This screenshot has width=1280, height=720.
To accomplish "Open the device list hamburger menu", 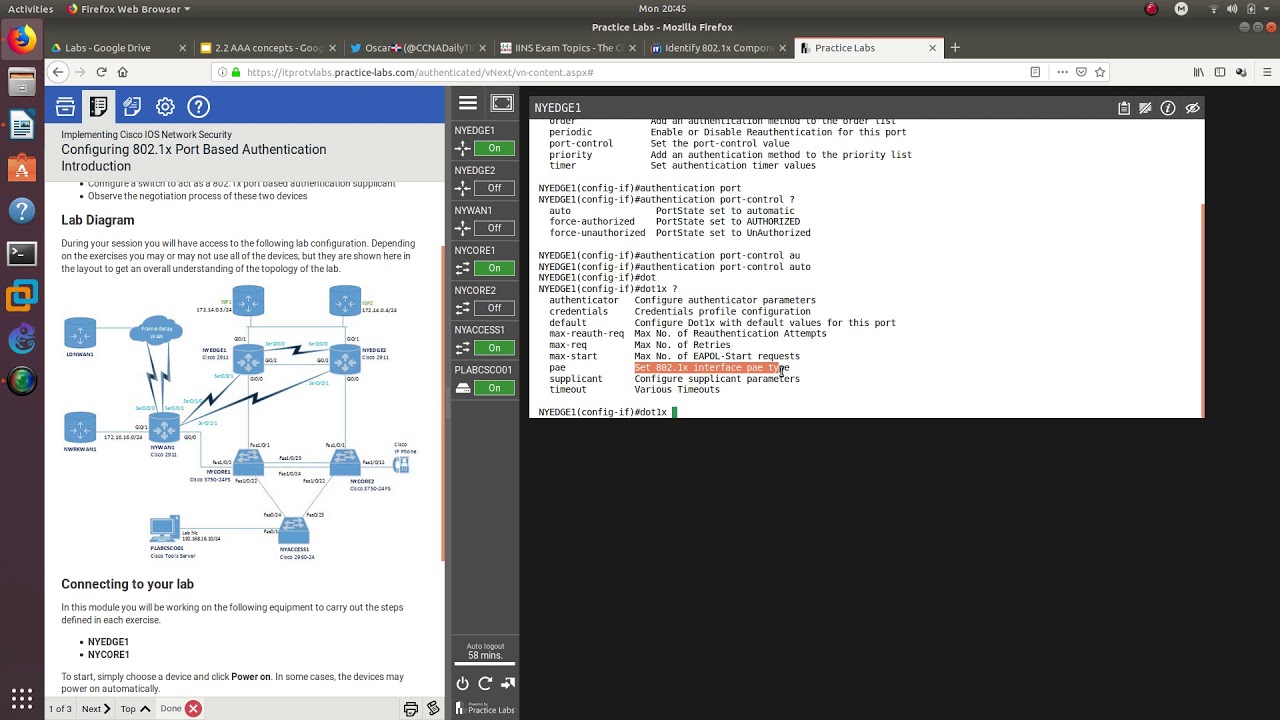I will pyautogui.click(x=468, y=103).
